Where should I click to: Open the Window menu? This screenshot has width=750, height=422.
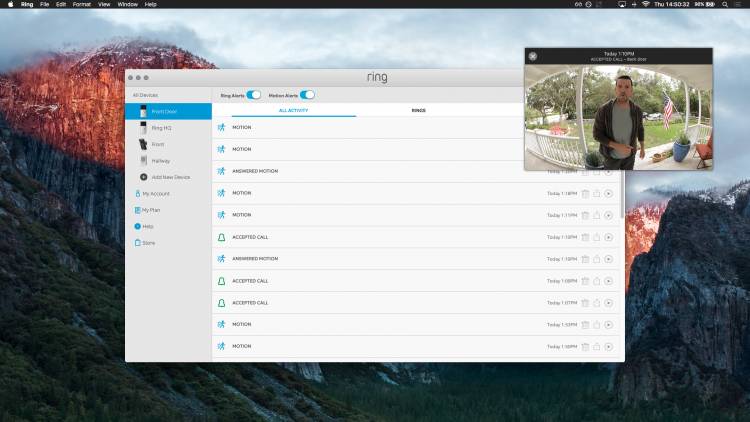pyautogui.click(x=127, y=4)
